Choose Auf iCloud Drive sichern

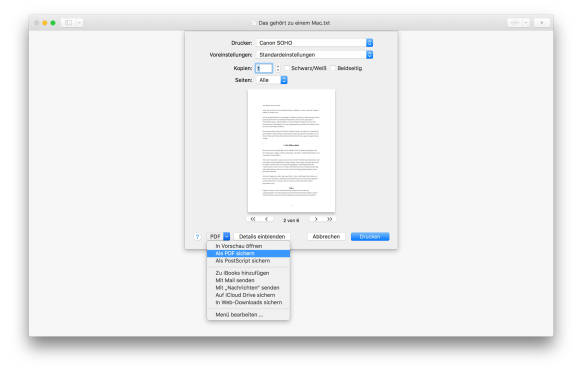pos(248,295)
